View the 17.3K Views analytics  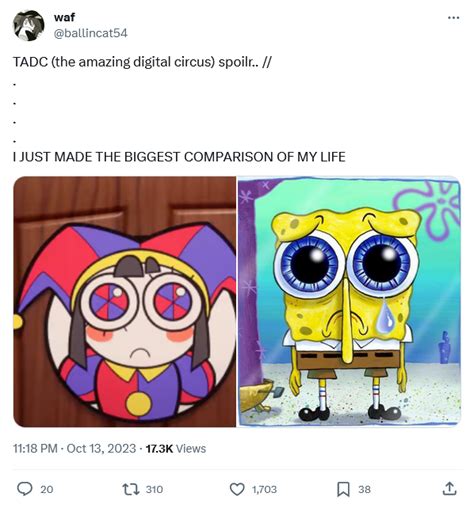(176, 448)
